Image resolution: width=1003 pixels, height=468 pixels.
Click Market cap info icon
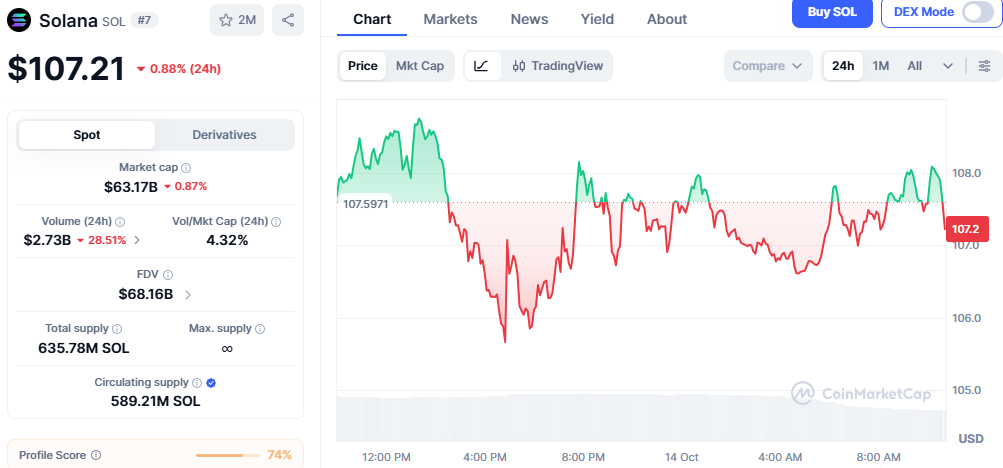point(186,168)
